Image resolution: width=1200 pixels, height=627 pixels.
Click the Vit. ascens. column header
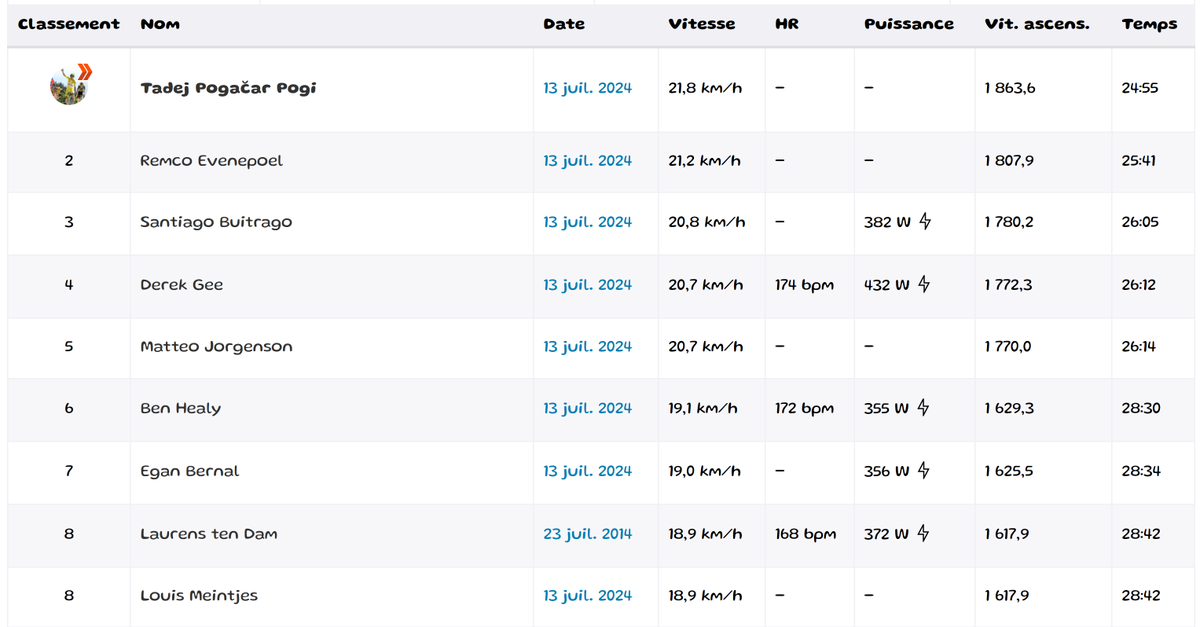(x=1037, y=24)
